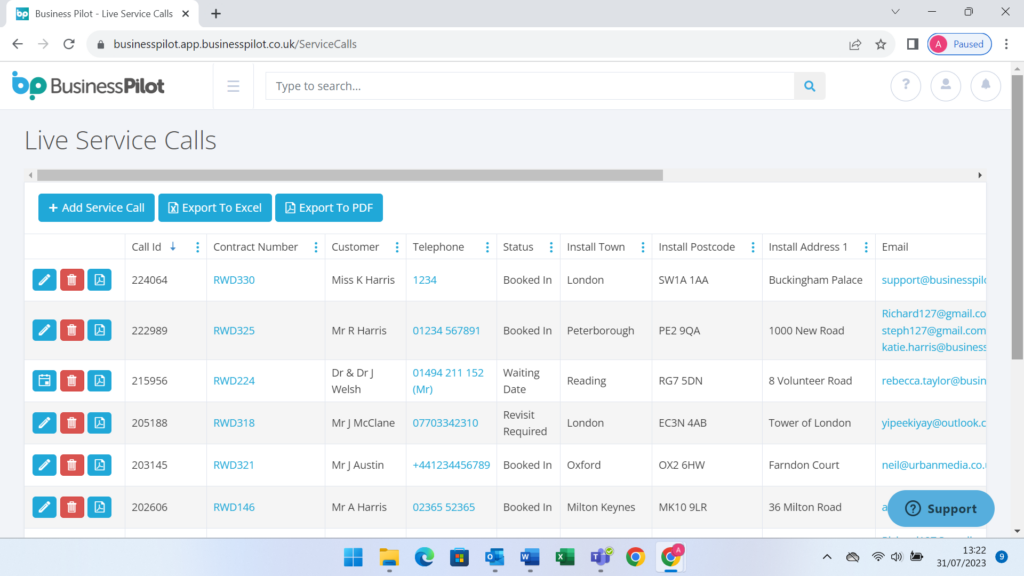Image resolution: width=1024 pixels, height=576 pixels.
Task: Open the help question mark icon
Action: click(x=905, y=86)
